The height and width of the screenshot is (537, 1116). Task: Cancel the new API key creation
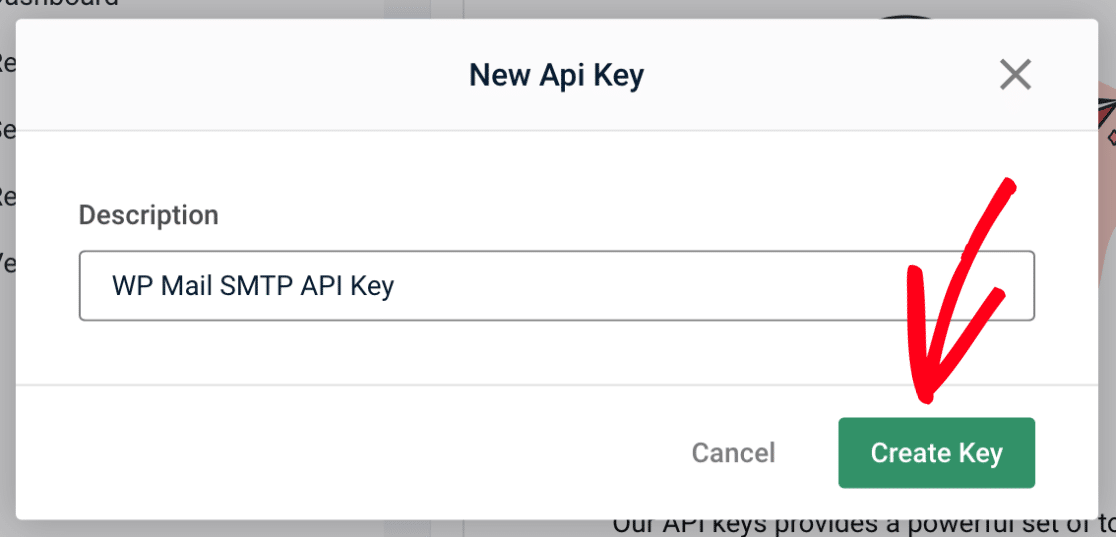[733, 453]
